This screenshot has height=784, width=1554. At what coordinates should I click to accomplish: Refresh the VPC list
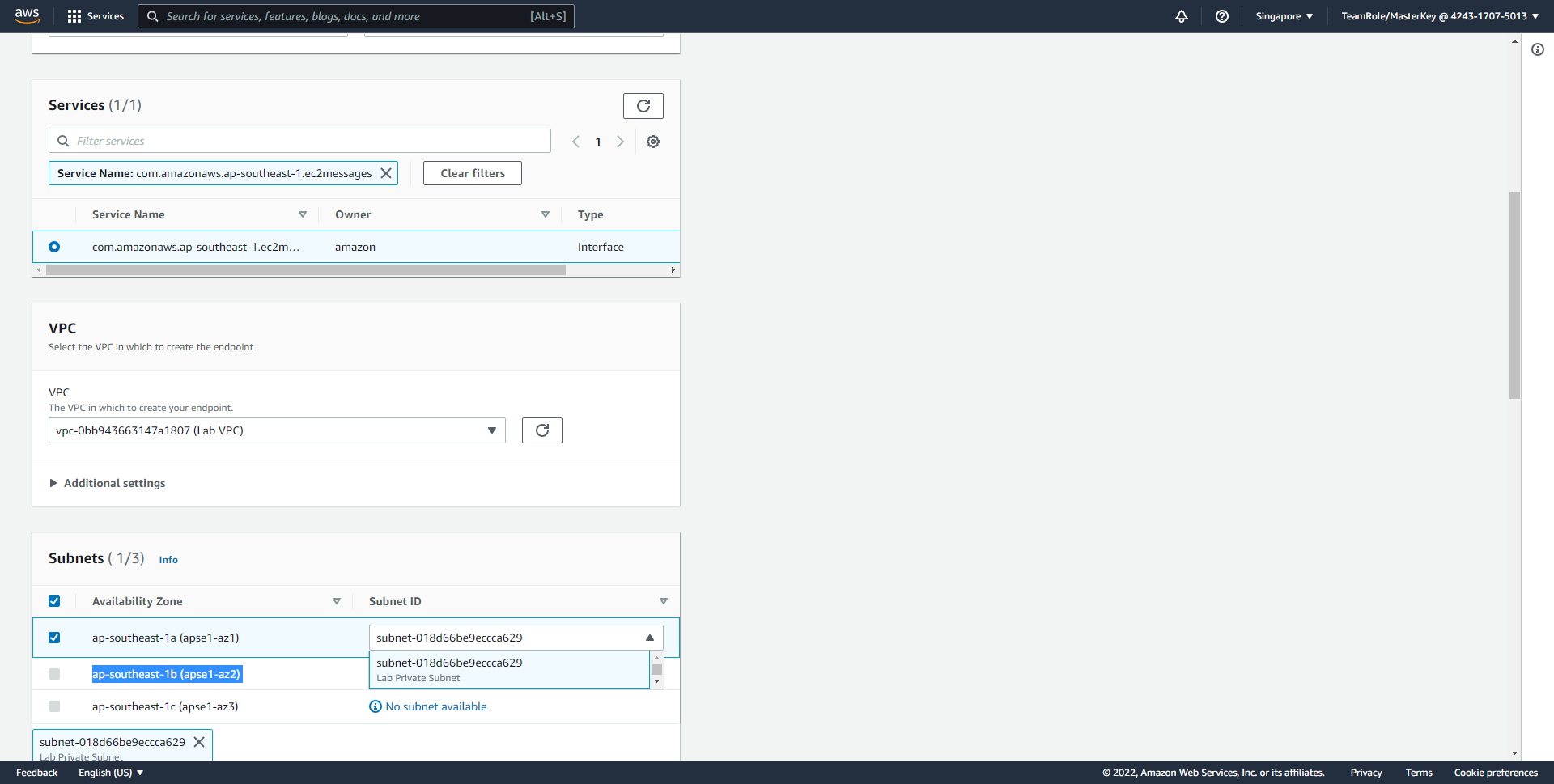[541, 430]
